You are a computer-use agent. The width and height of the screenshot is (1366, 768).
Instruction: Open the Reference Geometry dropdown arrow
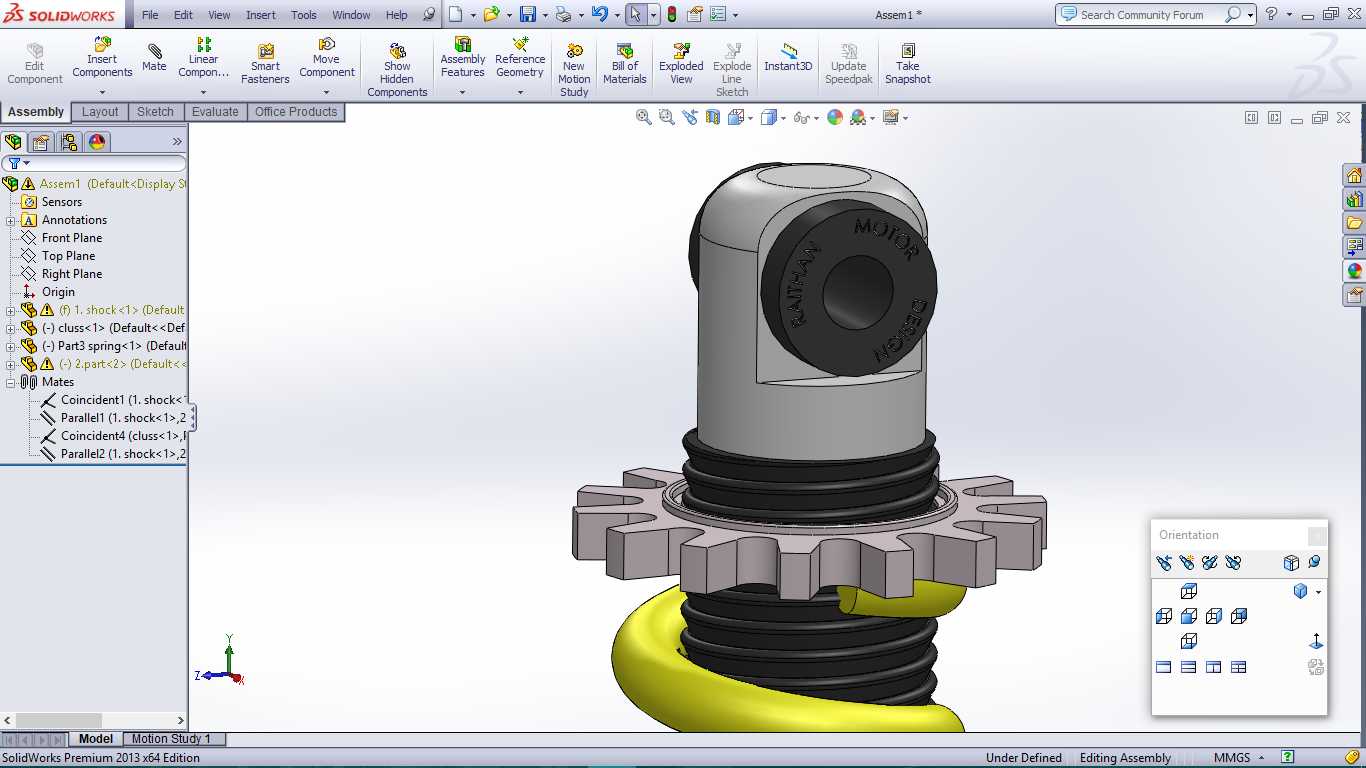[x=520, y=92]
